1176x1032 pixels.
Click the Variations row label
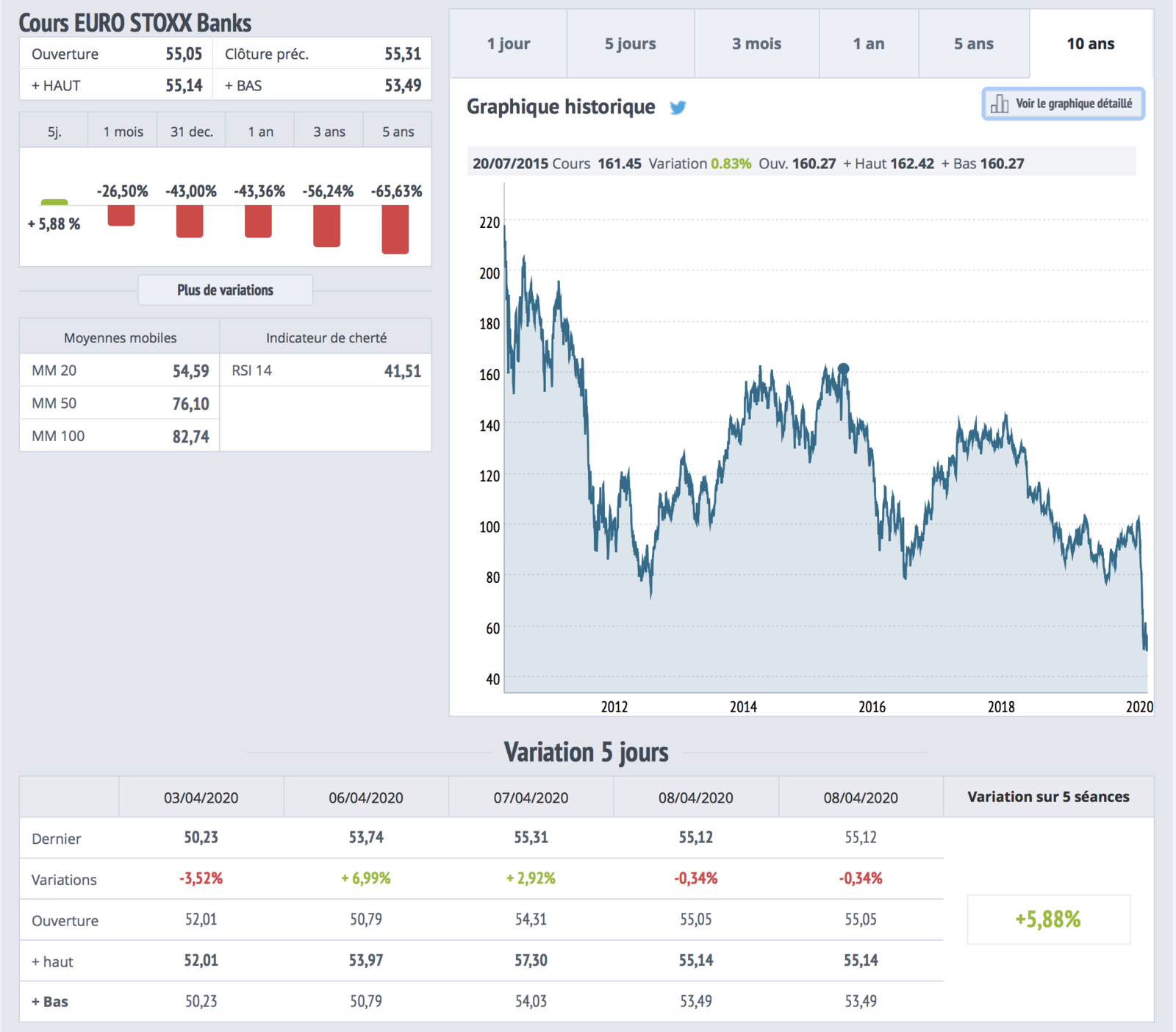pyautogui.click(x=64, y=880)
